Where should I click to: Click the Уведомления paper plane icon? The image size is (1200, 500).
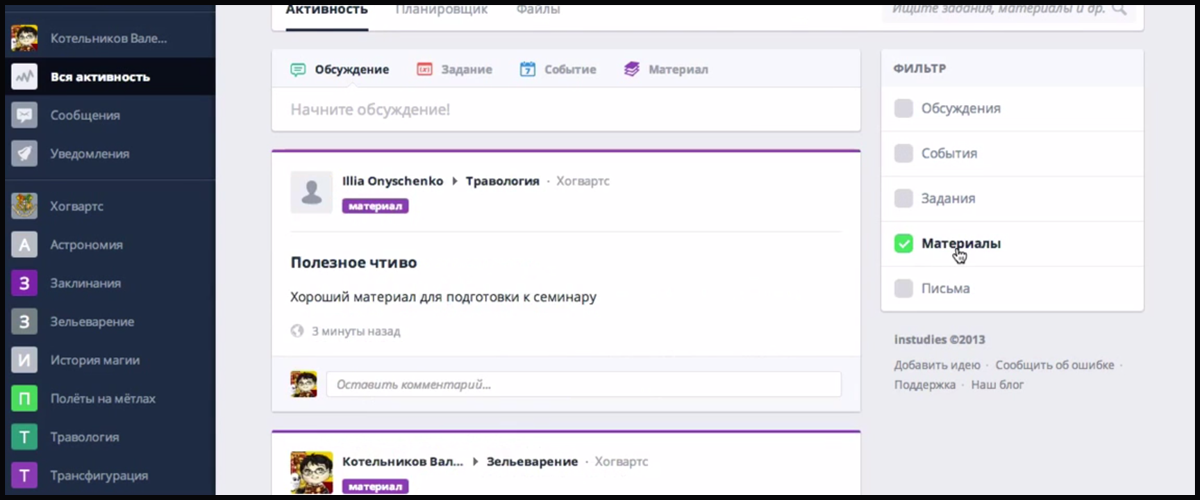[25, 154]
